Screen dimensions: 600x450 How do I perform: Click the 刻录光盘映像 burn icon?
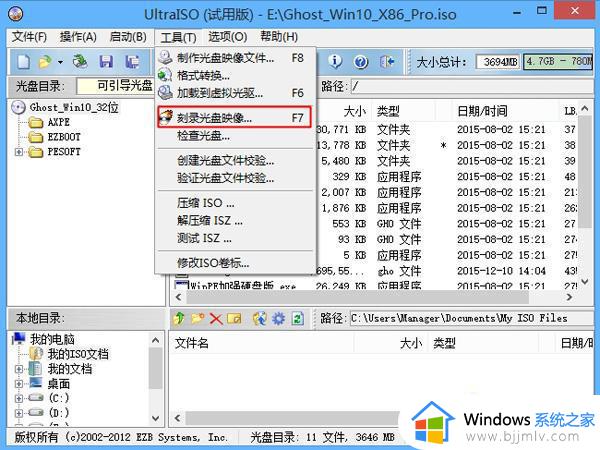[166, 117]
